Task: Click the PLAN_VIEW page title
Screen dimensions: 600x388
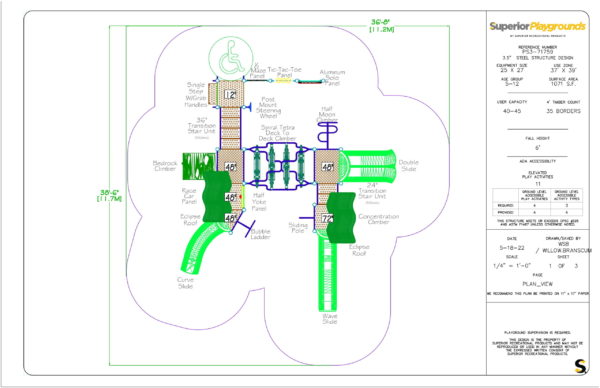Action: 537,284
